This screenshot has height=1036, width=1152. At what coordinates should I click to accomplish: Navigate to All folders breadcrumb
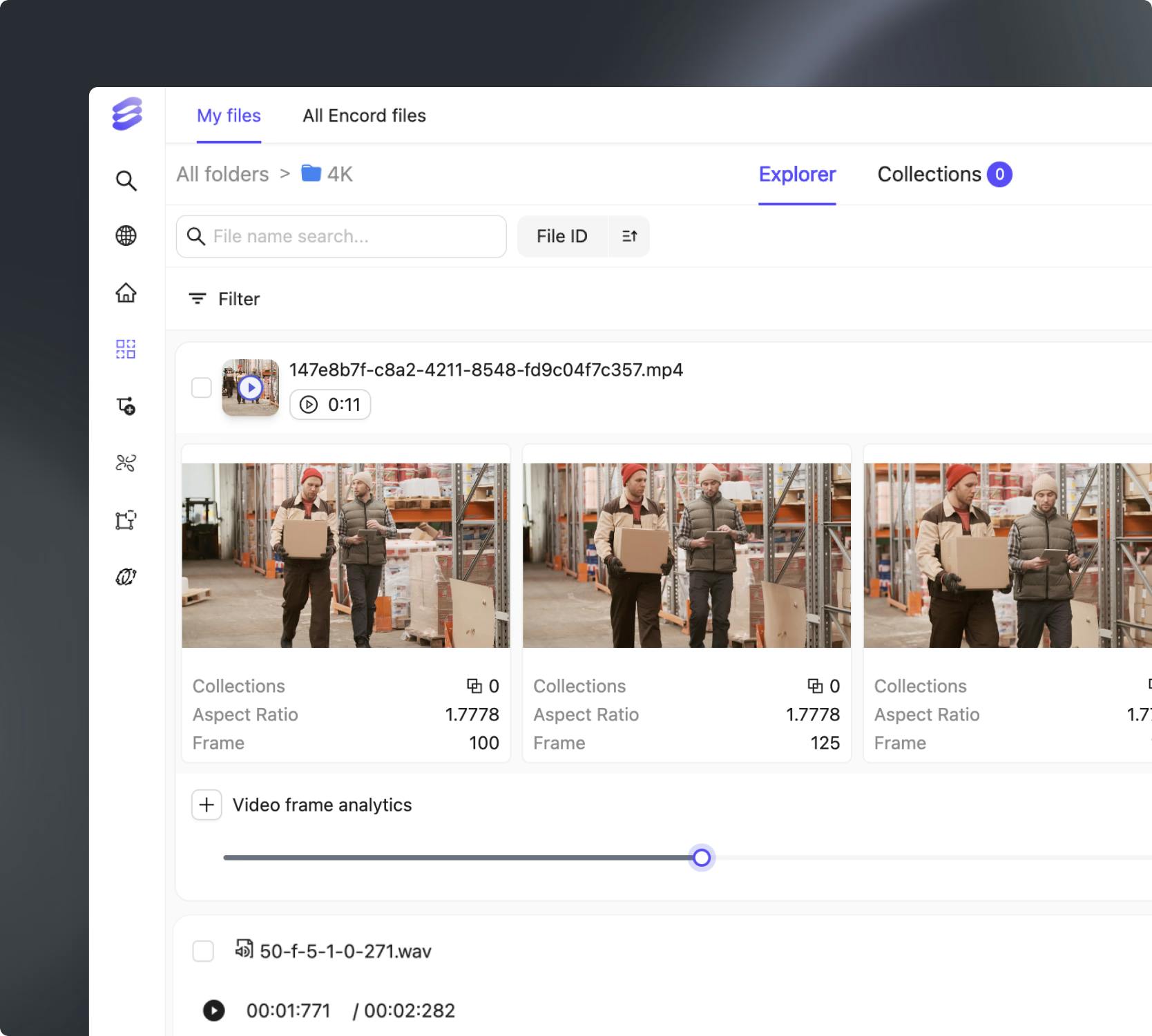click(x=222, y=174)
